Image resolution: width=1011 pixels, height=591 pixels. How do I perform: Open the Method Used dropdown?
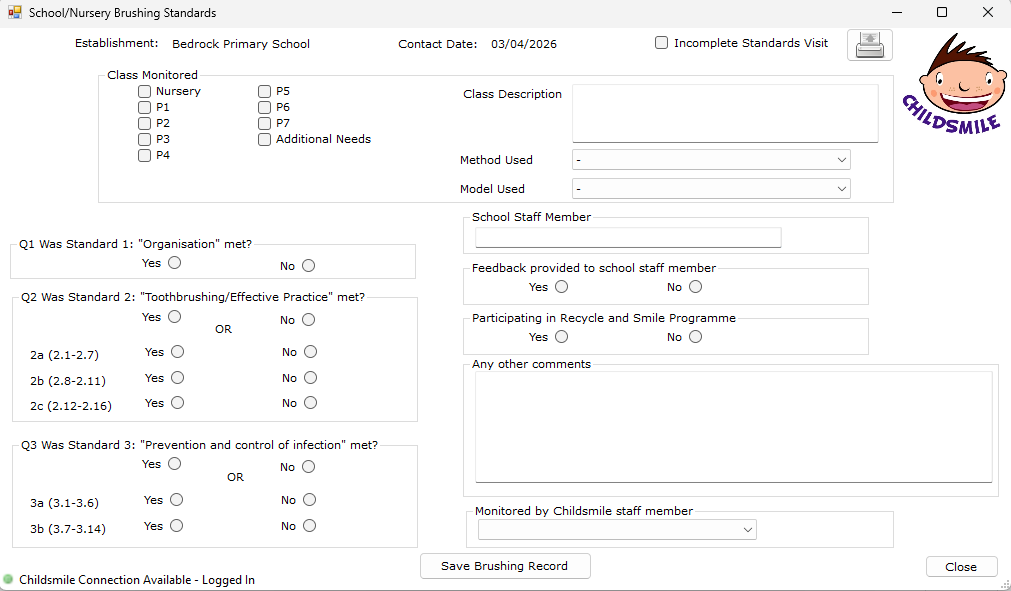710,160
